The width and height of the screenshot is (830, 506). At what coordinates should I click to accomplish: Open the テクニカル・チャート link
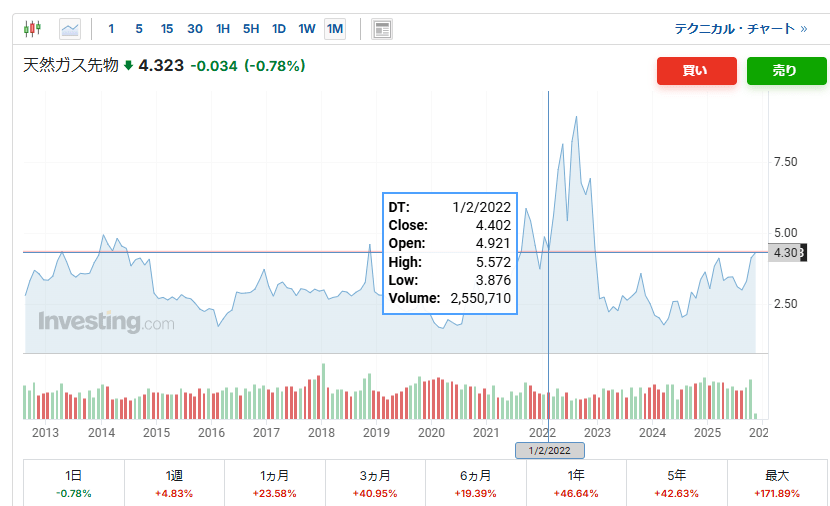tap(740, 29)
